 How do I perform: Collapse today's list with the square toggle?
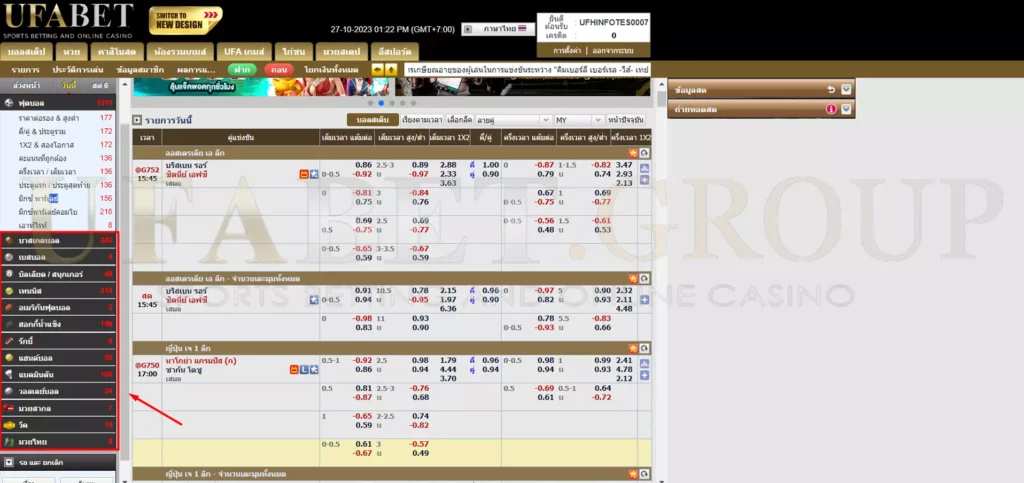tap(137, 120)
